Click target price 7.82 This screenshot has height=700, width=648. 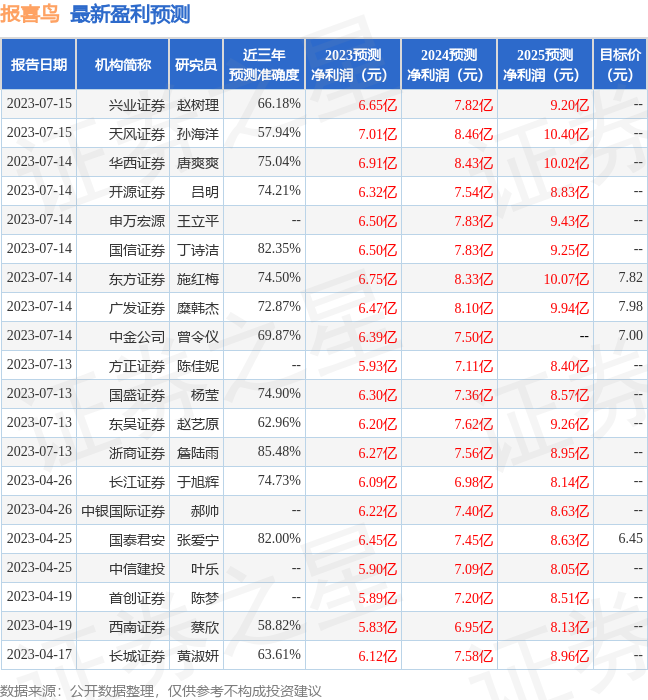pyautogui.click(x=631, y=278)
